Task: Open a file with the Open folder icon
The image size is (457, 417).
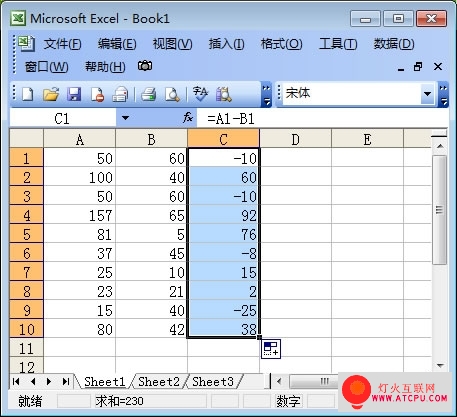Action: [x=51, y=94]
